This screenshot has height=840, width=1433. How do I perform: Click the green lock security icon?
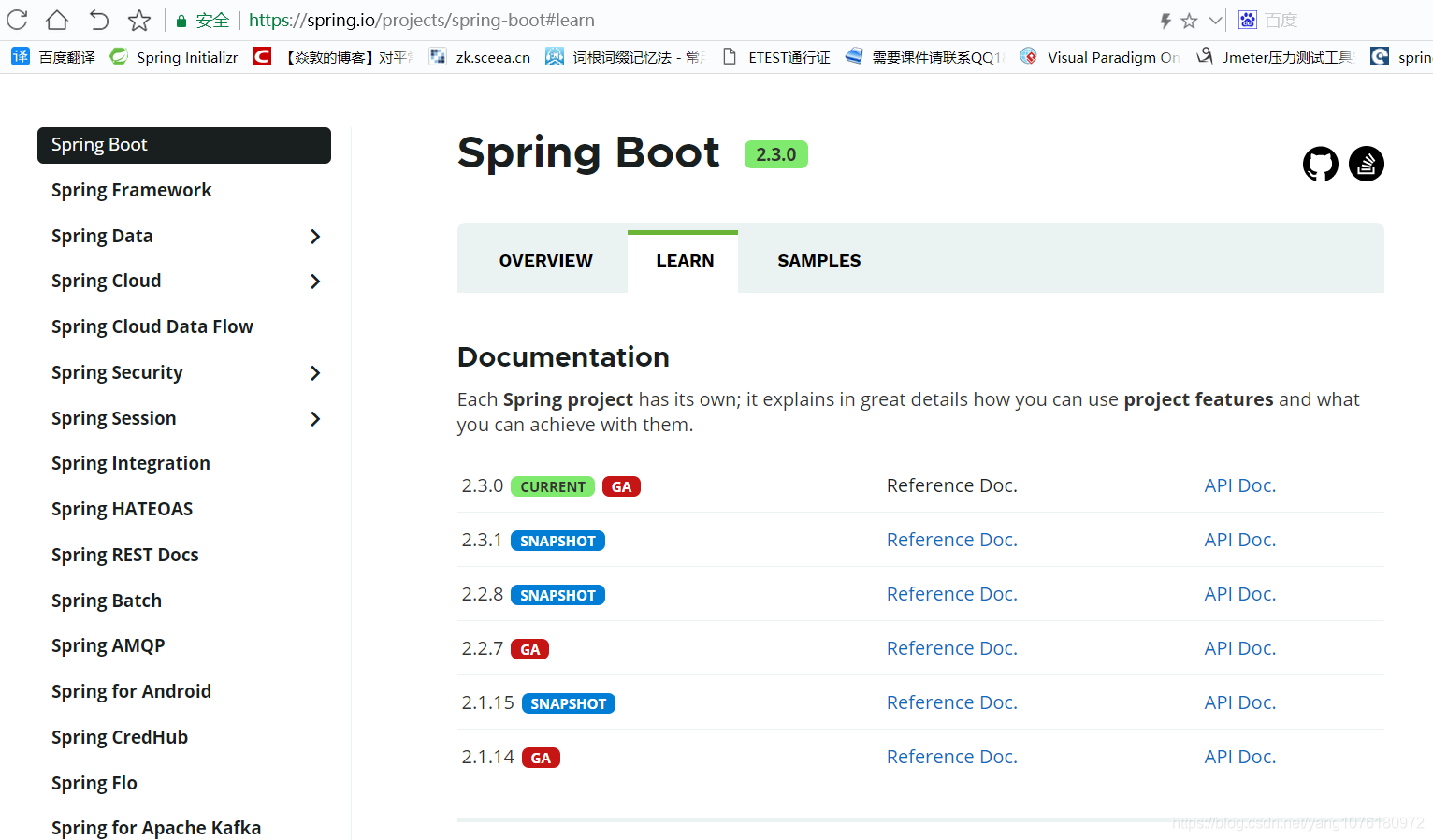(x=181, y=21)
